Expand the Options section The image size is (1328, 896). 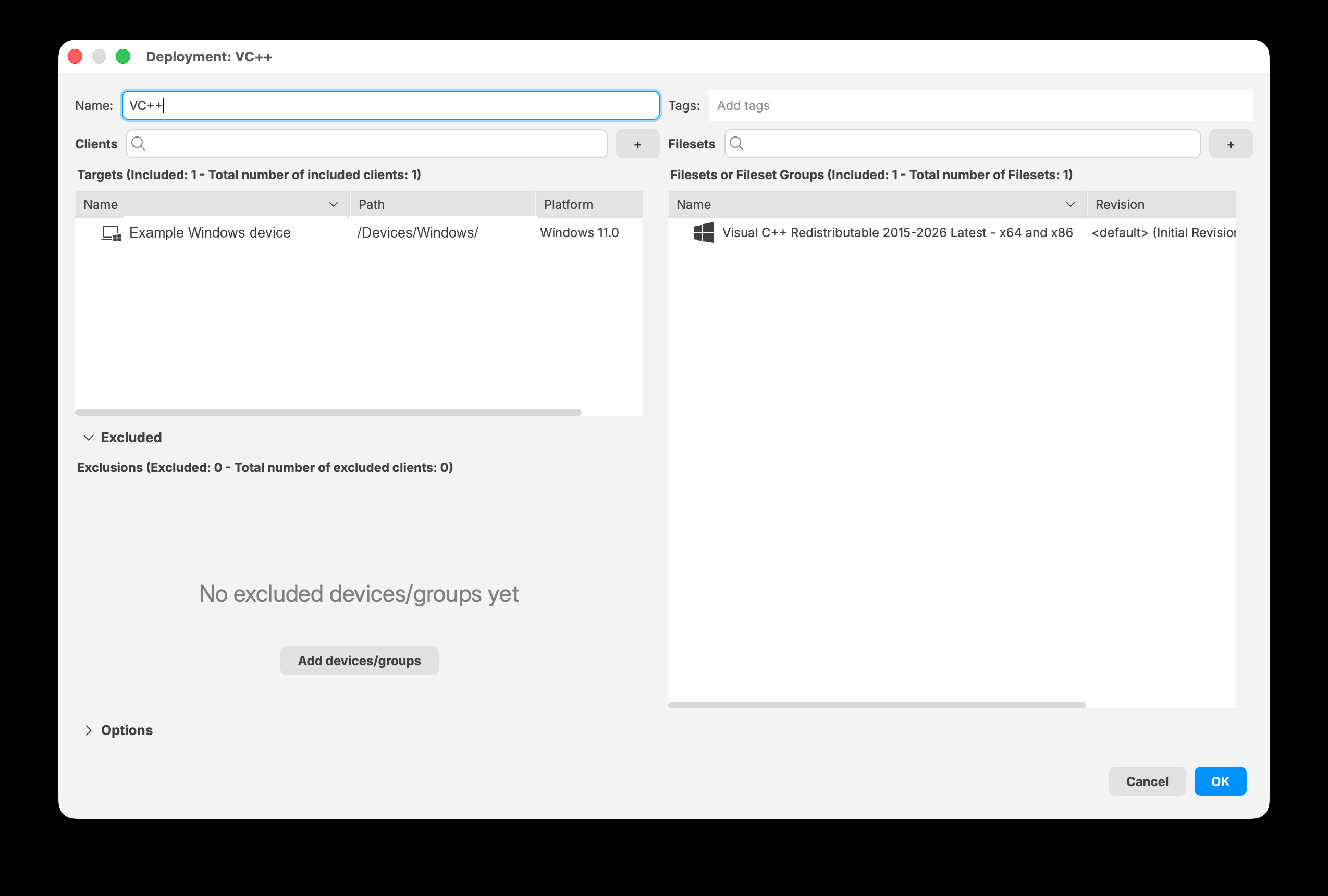point(89,730)
